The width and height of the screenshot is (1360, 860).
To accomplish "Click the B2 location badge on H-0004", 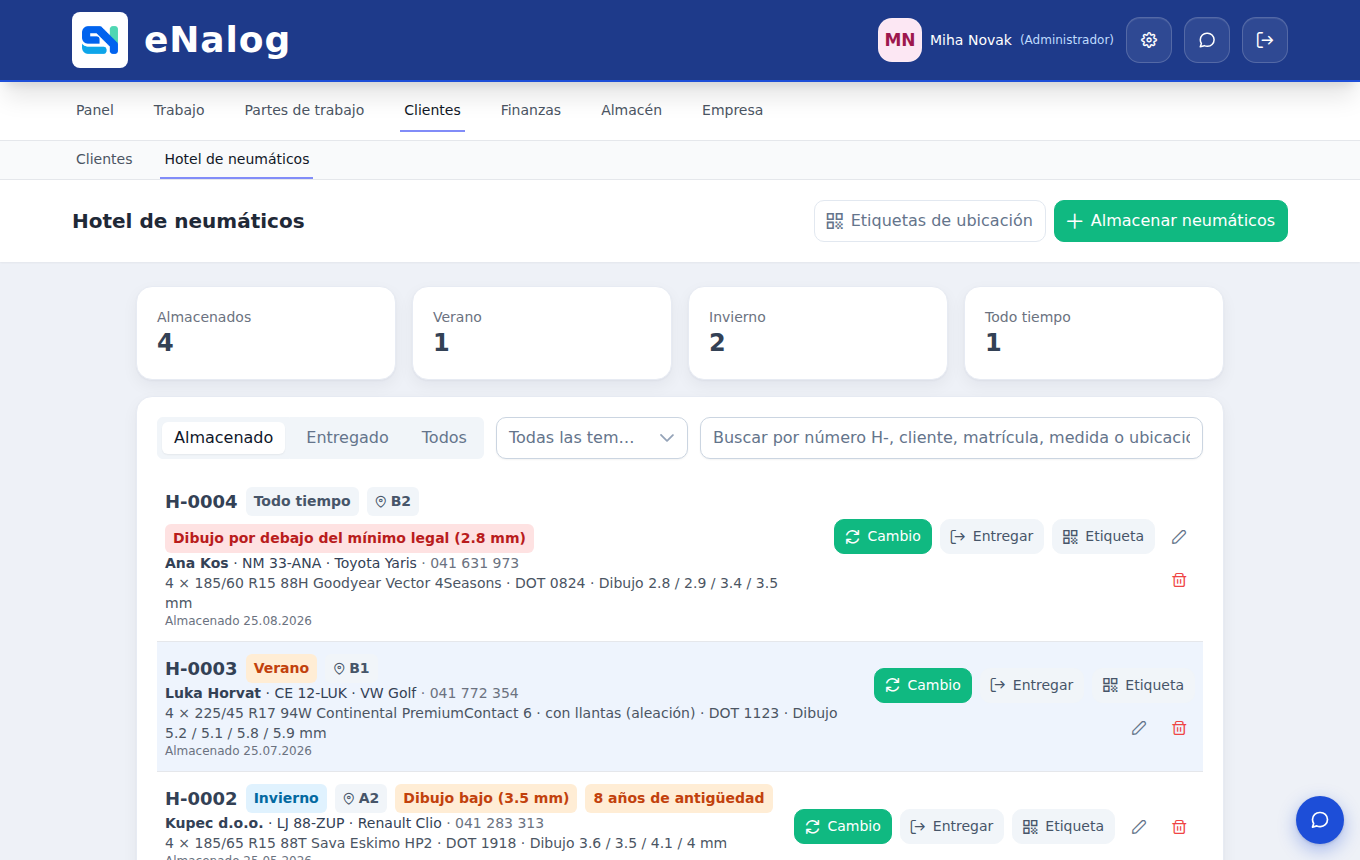I will [x=393, y=501].
